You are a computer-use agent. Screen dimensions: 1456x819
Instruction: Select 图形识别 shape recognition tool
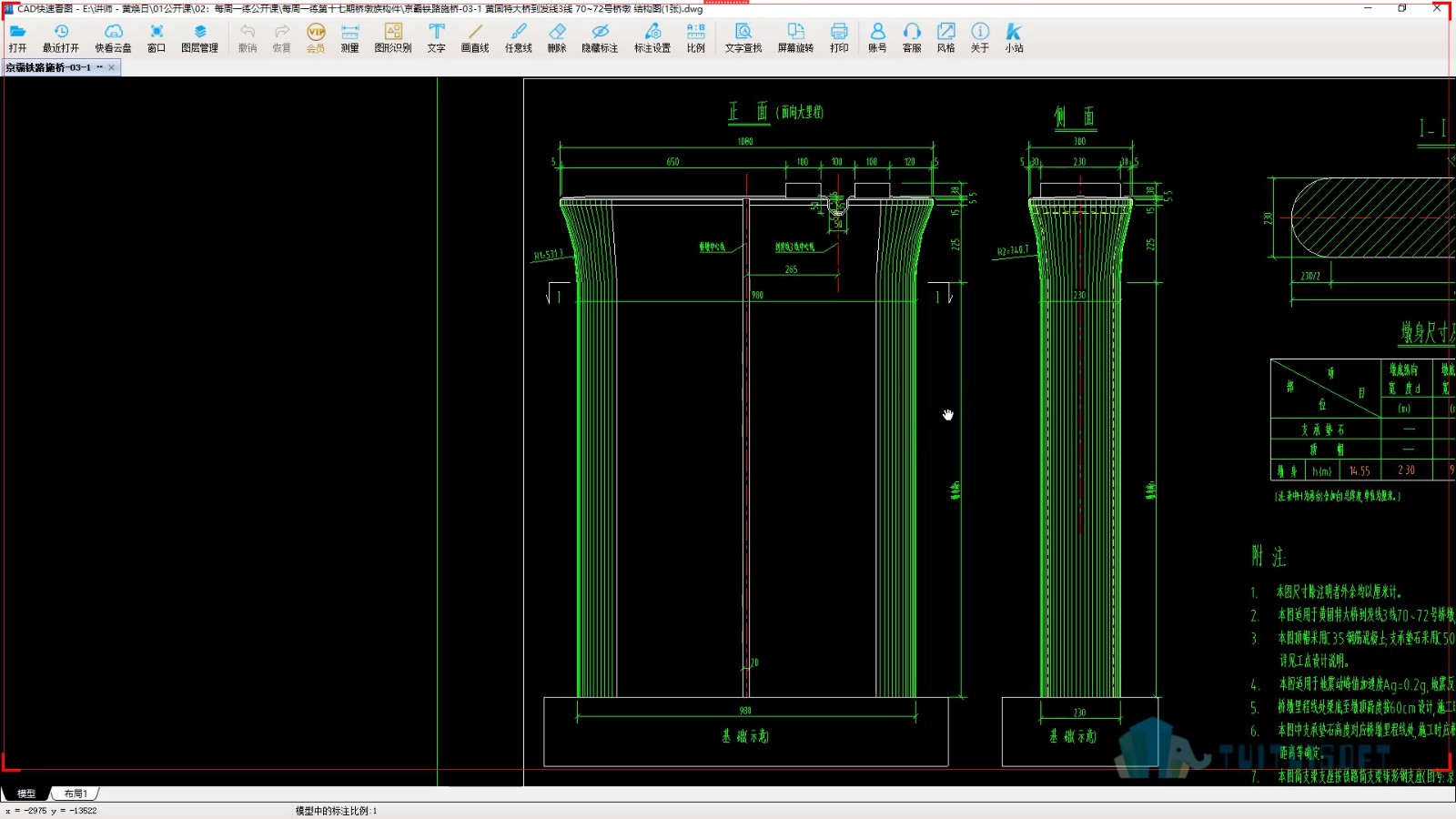click(393, 37)
